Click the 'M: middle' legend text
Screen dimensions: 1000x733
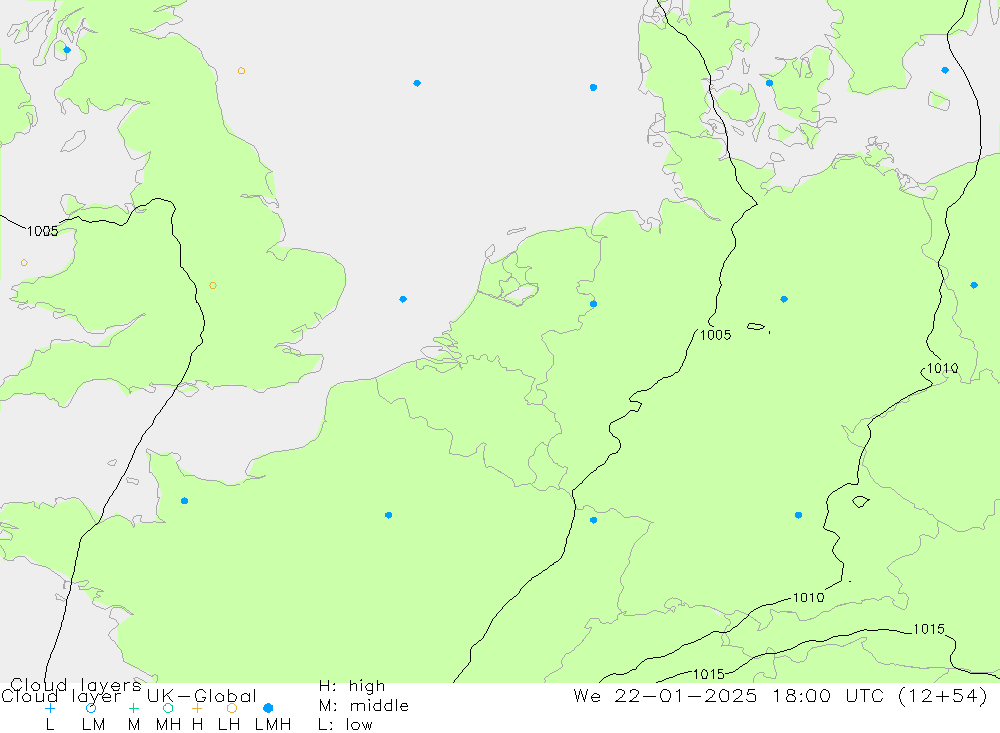coord(364,706)
